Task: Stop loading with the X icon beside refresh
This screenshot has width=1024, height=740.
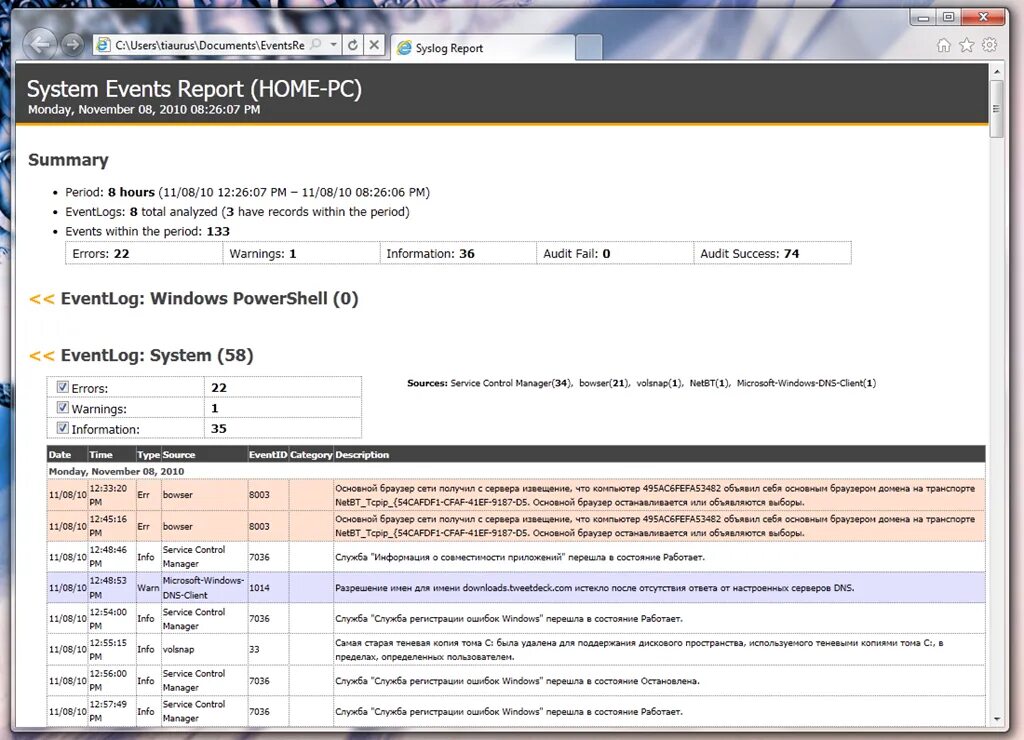Action: point(374,44)
